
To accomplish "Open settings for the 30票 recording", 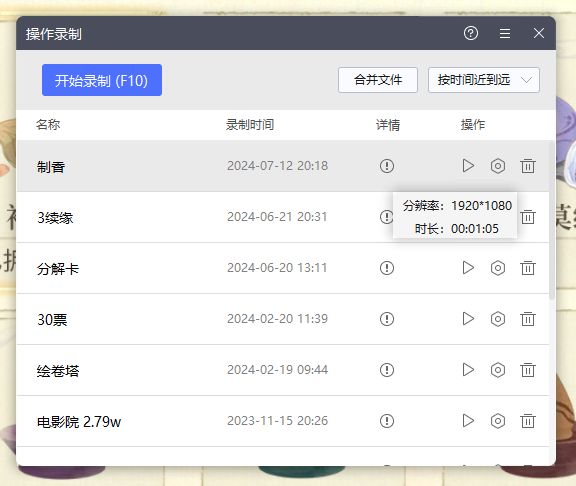I will pos(498,319).
